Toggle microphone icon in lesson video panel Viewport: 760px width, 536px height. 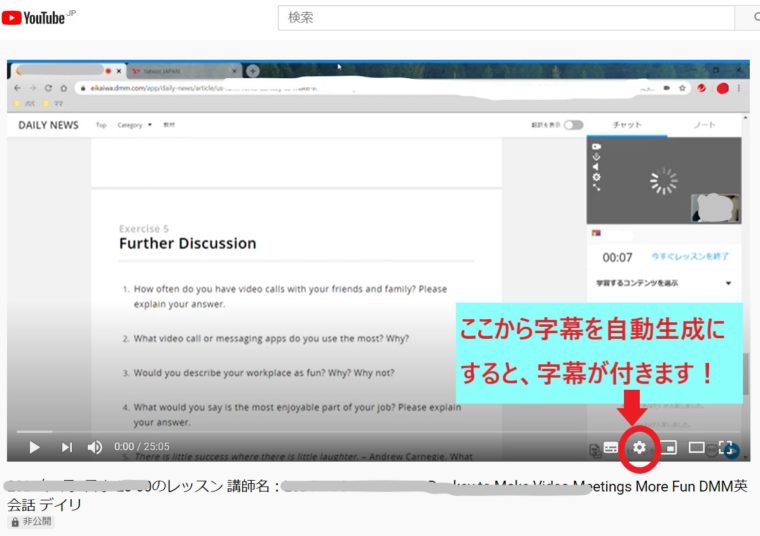pos(596,157)
